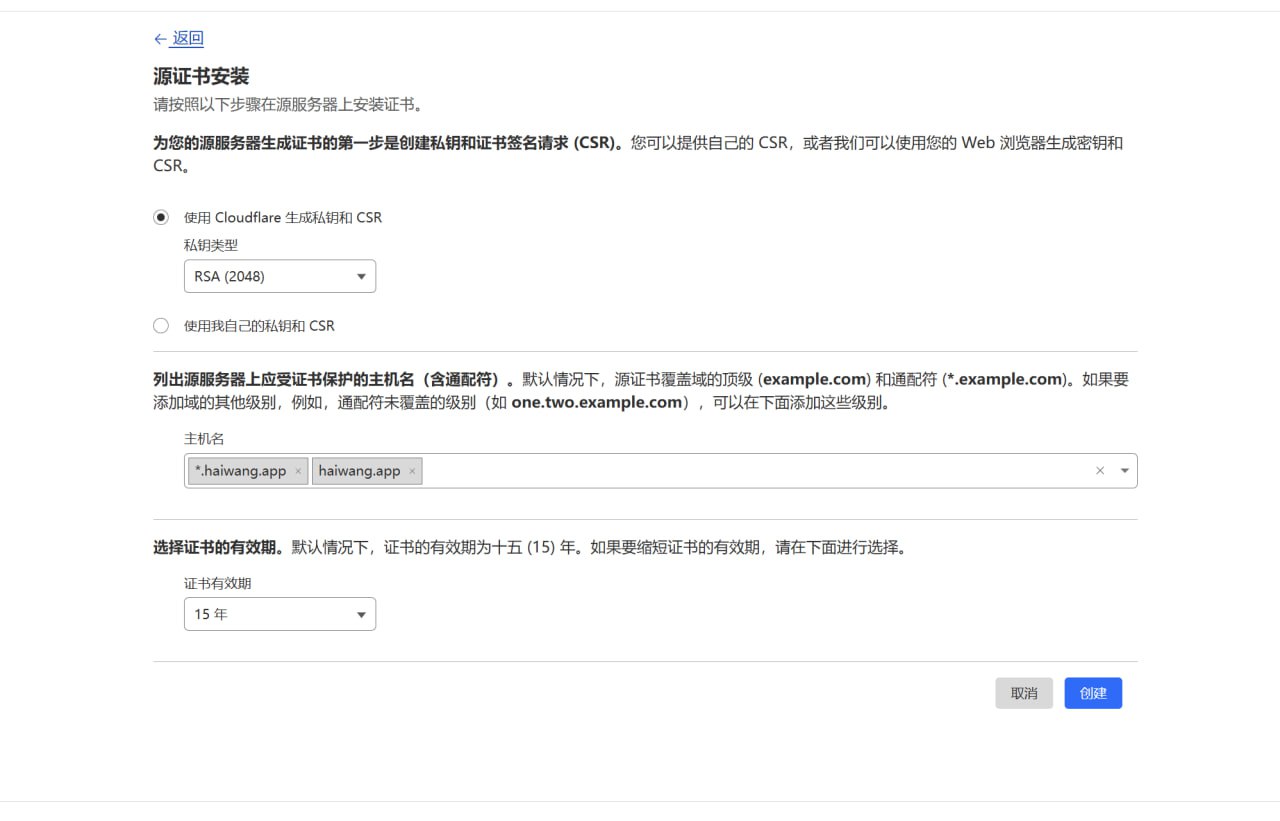Follow the 返回 link text
Image resolution: width=1280 pixels, height=821 pixels.
tap(187, 39)
